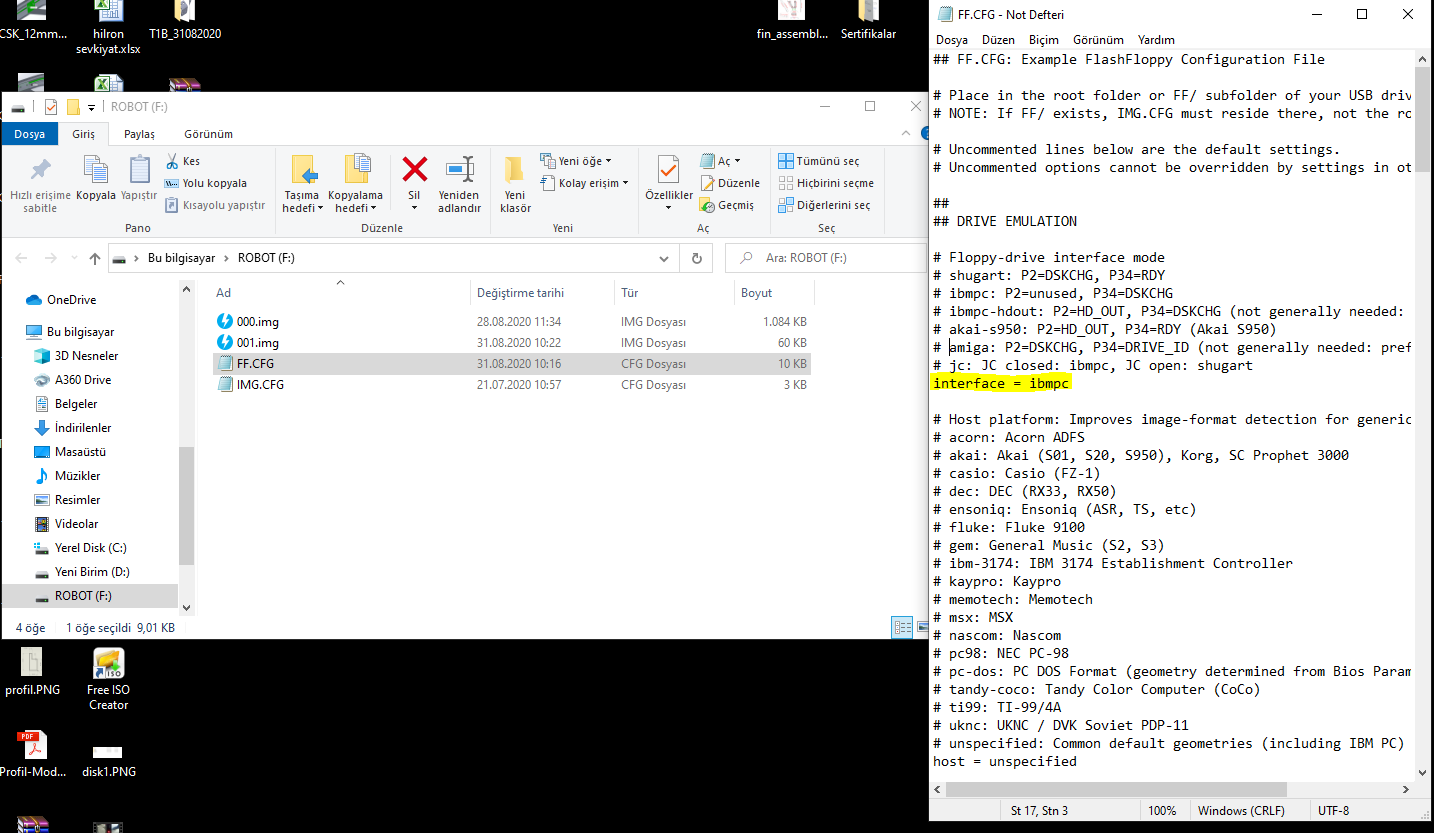Click Tümünü seç in ribbon
The image size is (1434, 833).
(x=818, y=161)
